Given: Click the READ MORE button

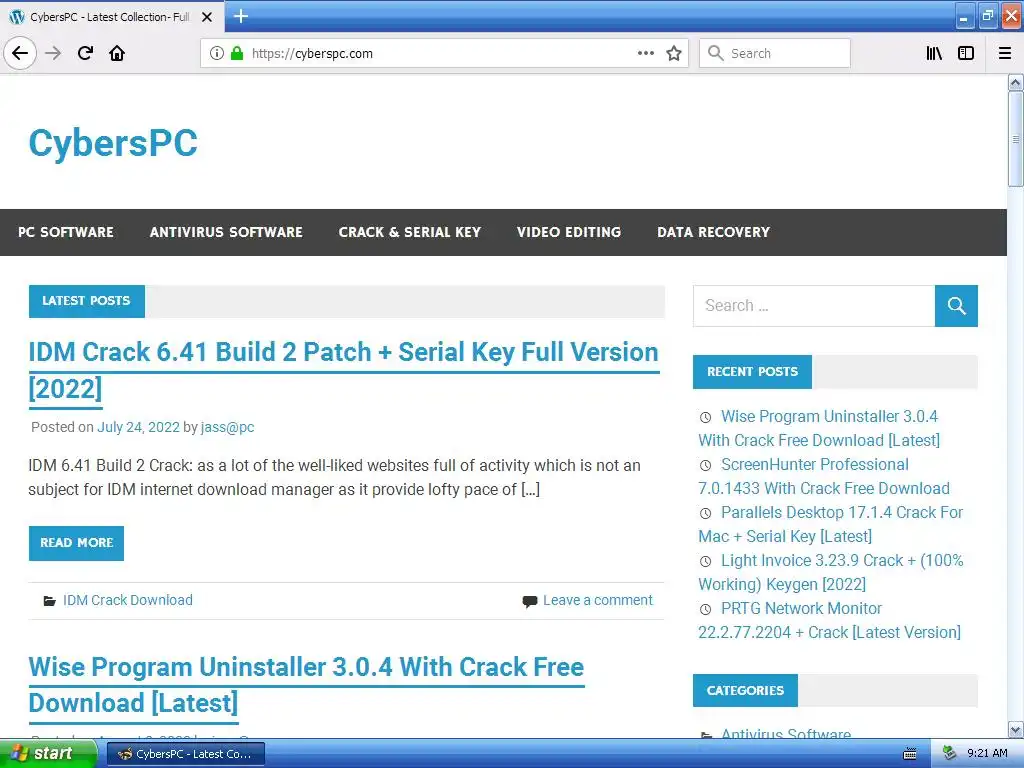Looking at the screenshot, I should pos(76,543).
